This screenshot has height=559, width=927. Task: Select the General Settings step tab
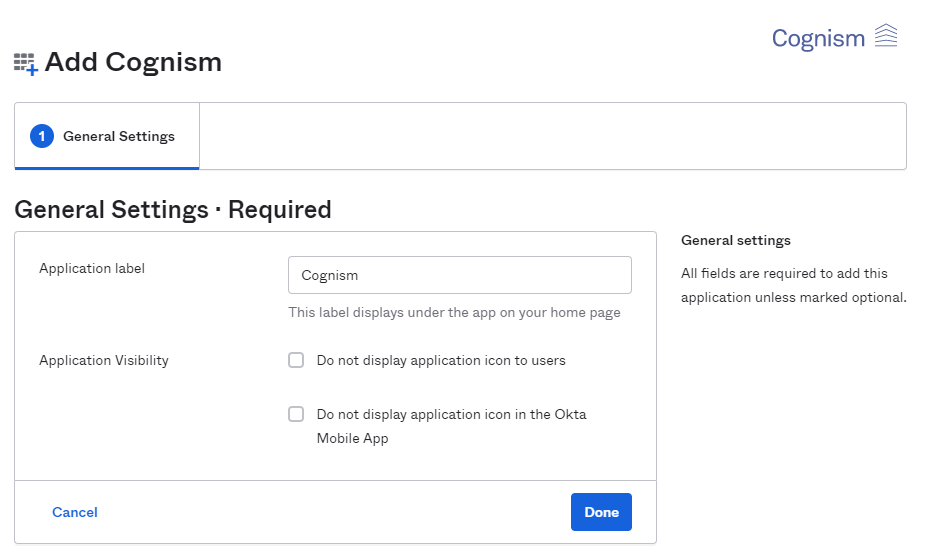click(107, 136)
